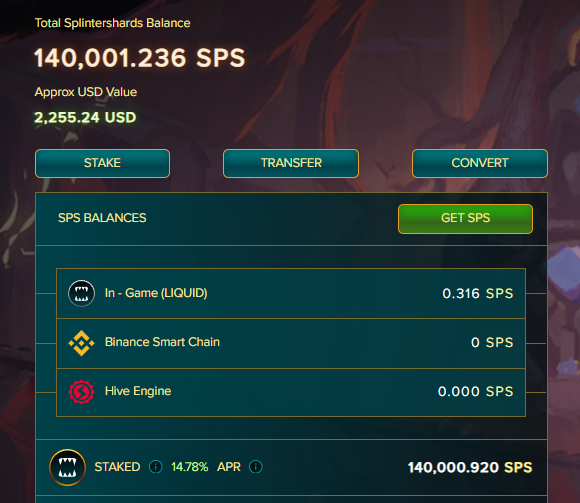
Task: Click the In-Game liquid SPS monster icon
Action: (81, 293)
